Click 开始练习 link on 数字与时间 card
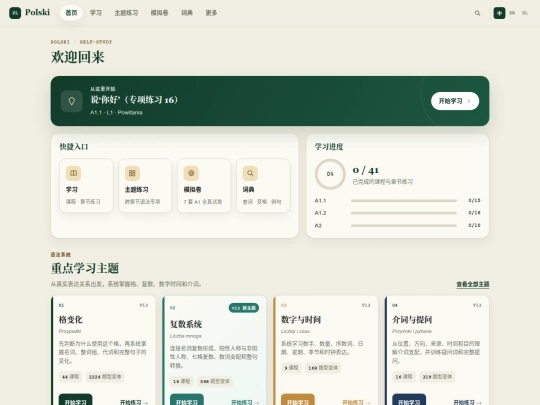This screenshot has height=405, width=540. click(356, 402)
